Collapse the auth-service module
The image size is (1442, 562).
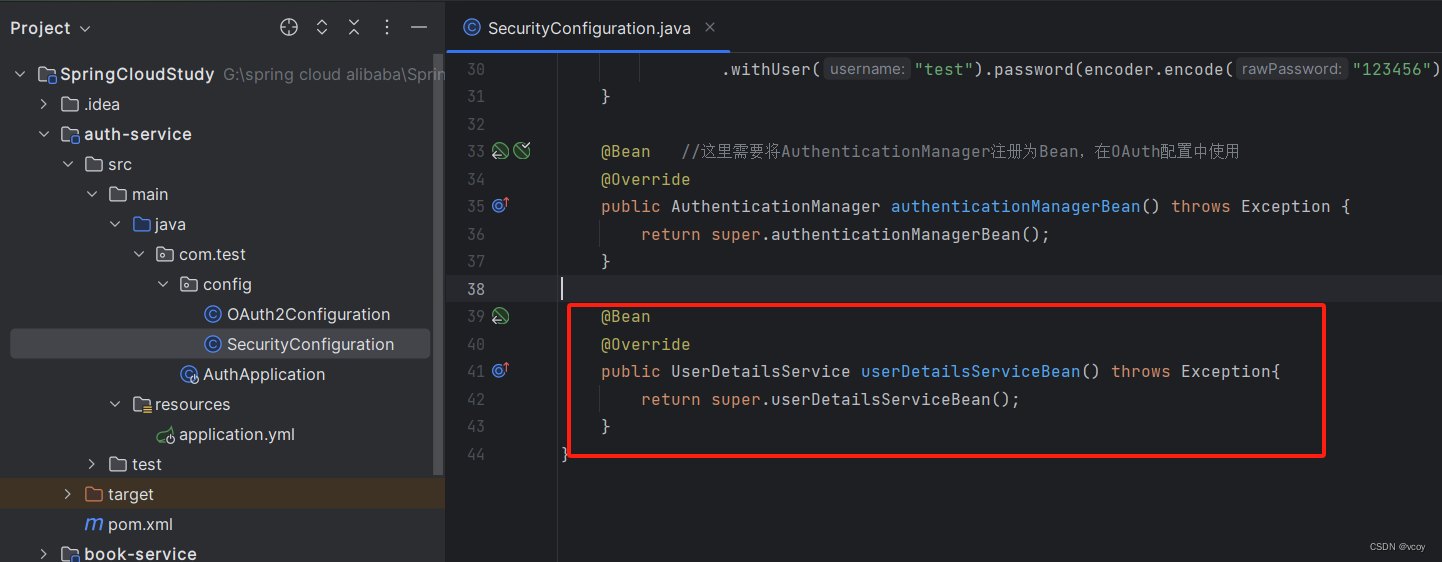pos(43,134)
